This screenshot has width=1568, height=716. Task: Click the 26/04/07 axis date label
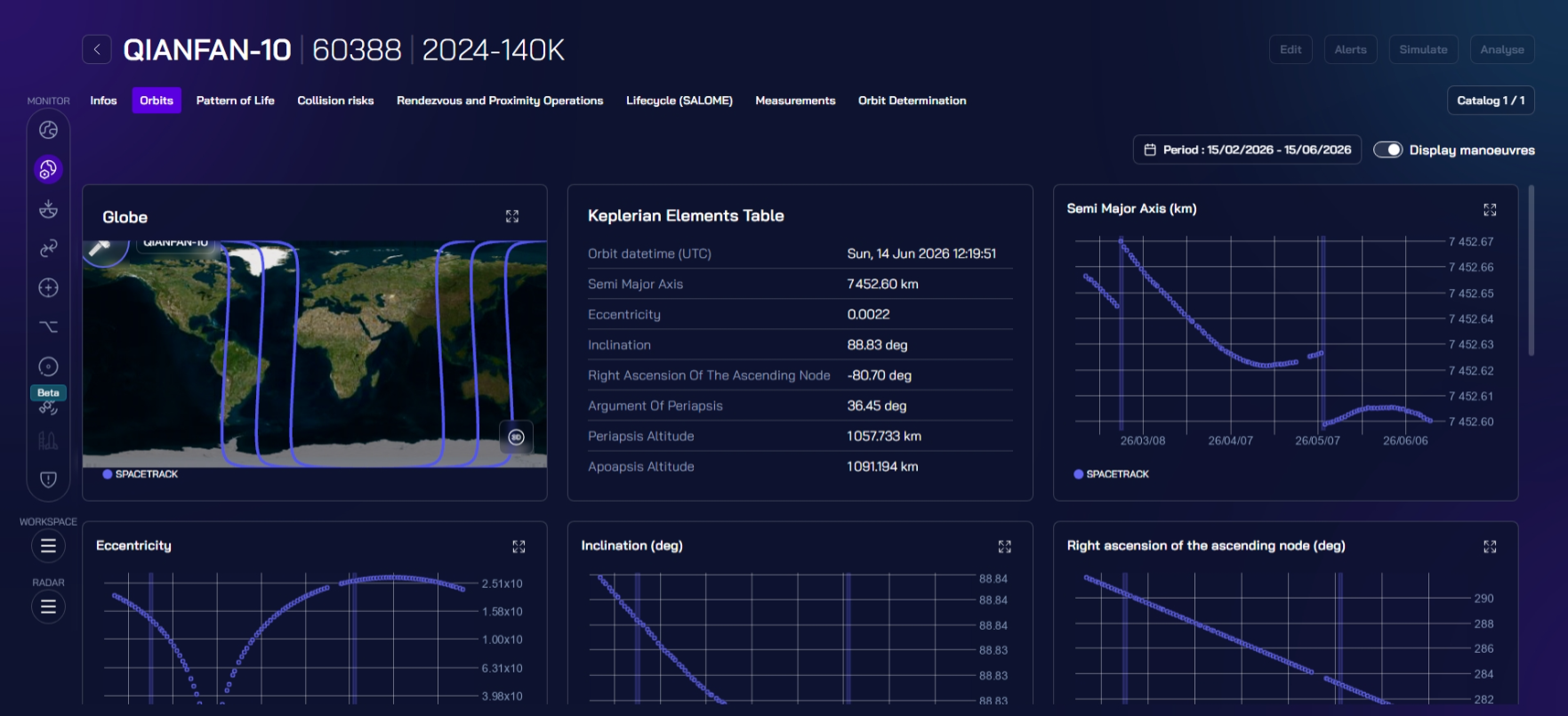(x=1230, y=441)
